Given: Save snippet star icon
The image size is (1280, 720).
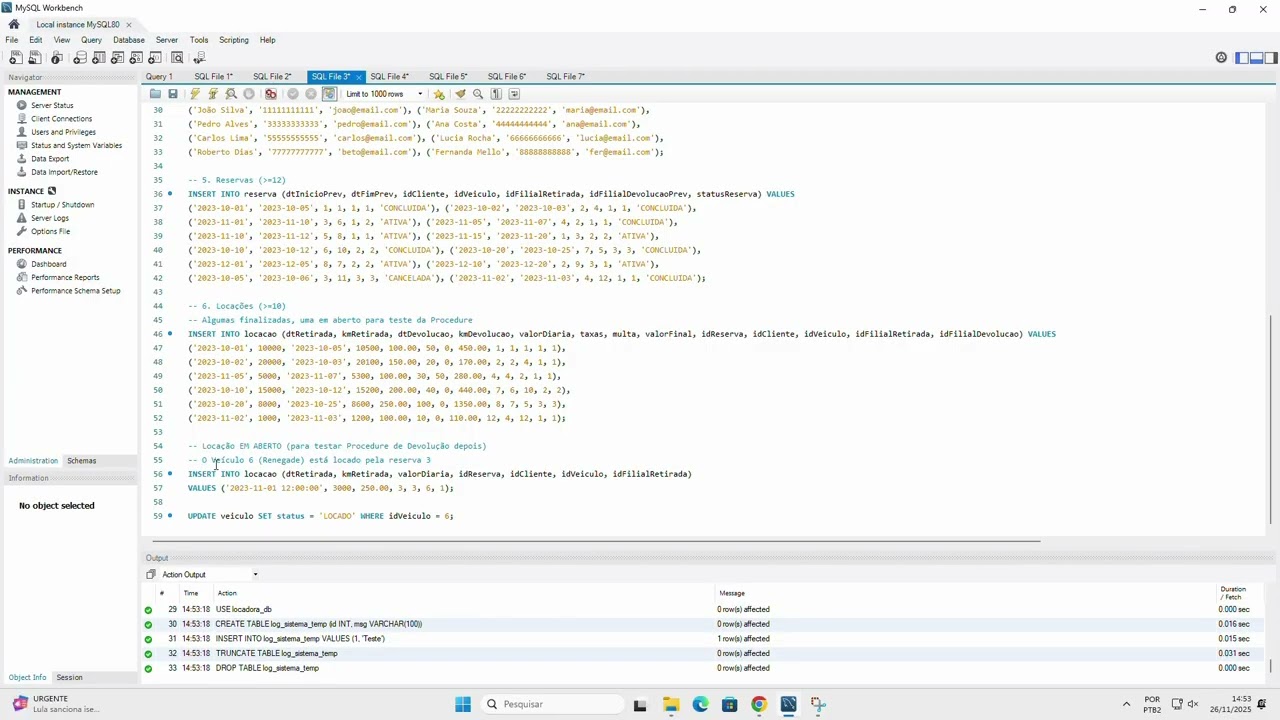Looking at the screenshot, I should (439, 94).
